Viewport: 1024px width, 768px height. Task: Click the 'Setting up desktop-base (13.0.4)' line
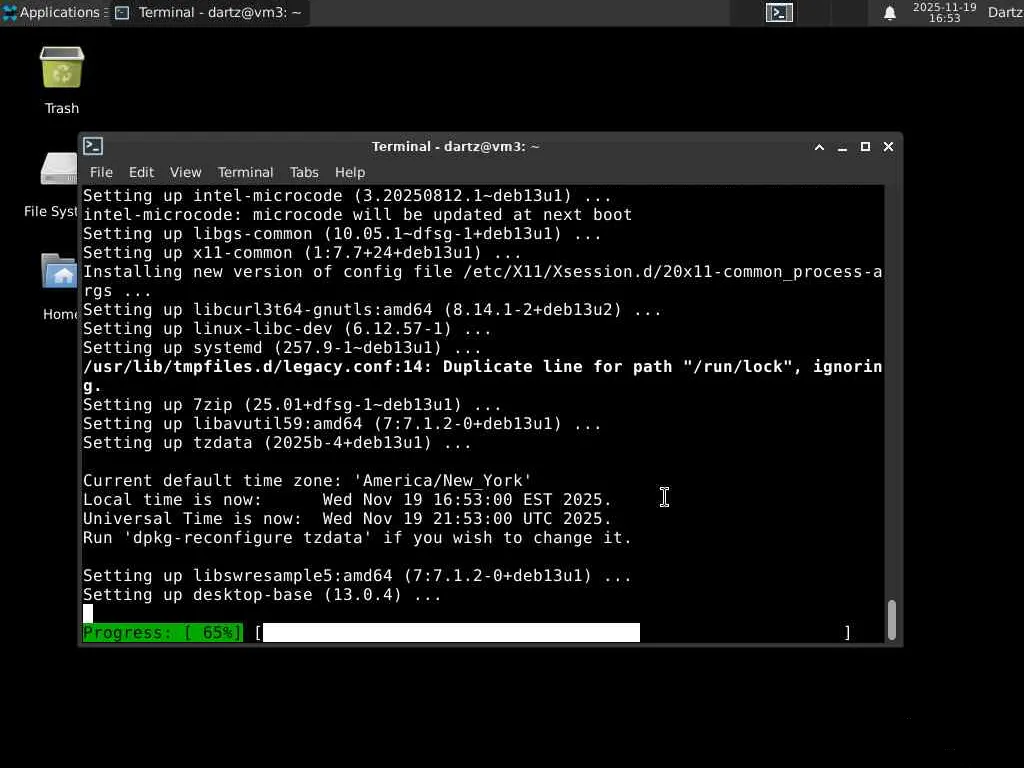(262, 595)
